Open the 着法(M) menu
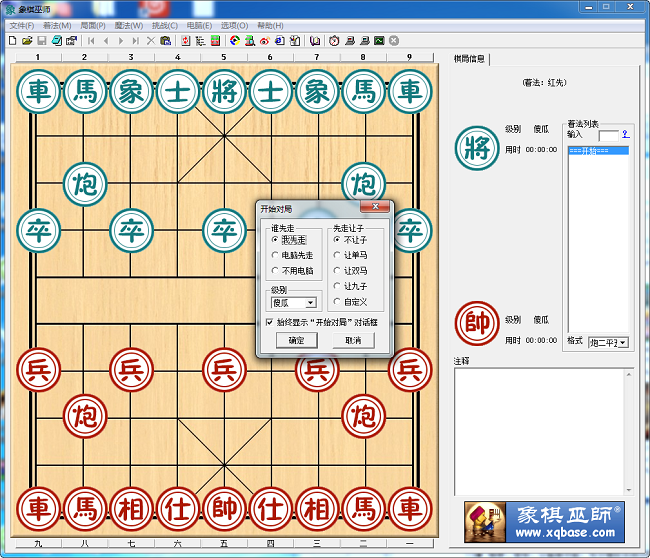Image resolution: width=650 pixels, height=558 pixels. tap(57, 26)
